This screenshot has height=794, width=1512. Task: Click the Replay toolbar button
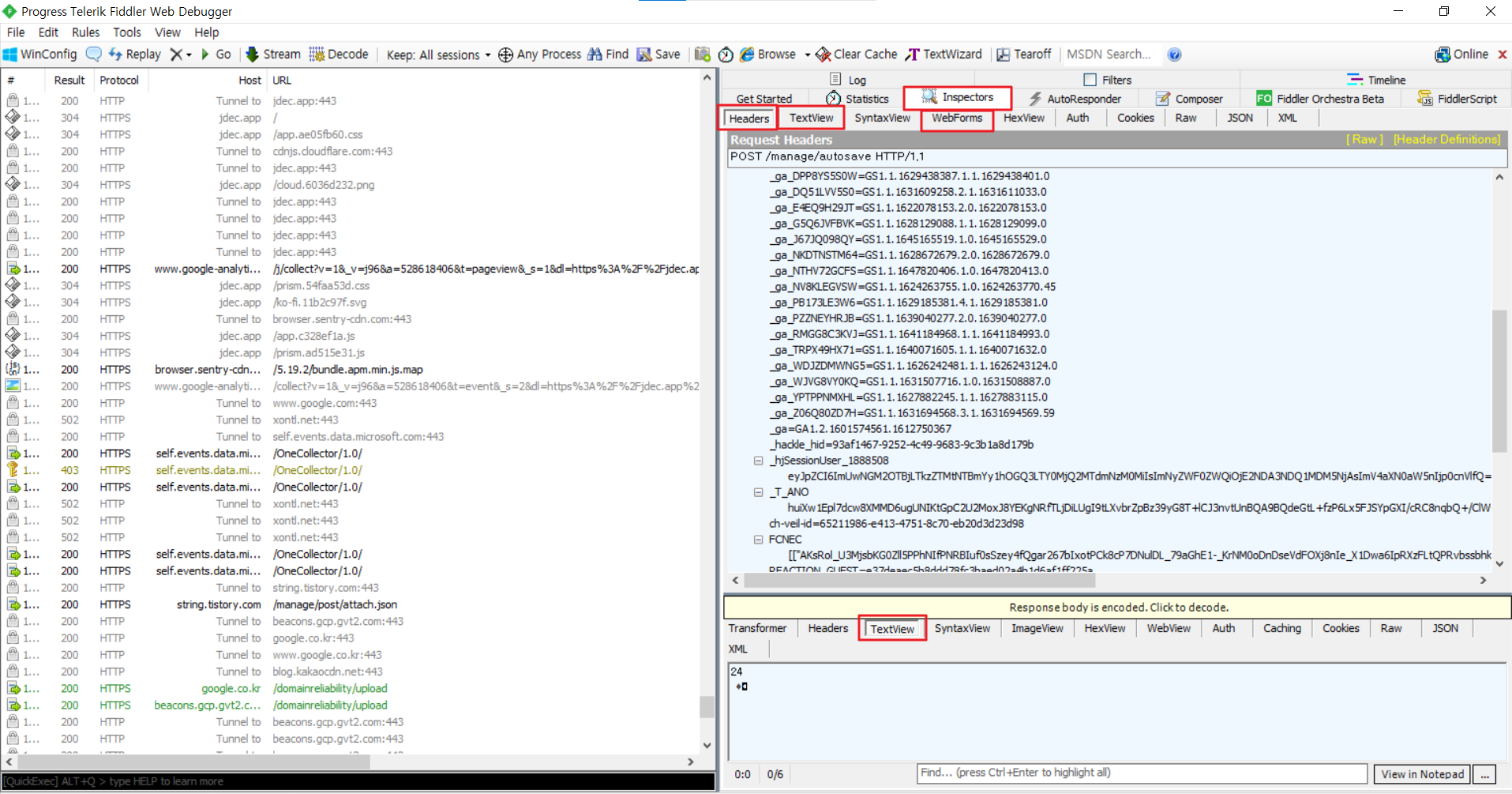(x=134, y=55)
